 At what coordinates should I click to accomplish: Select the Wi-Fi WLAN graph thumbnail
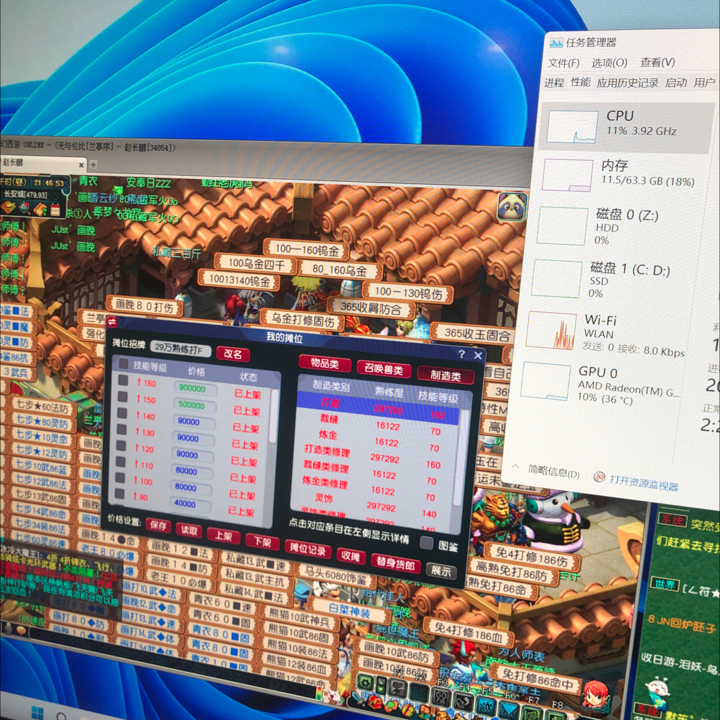pyautogui.click(x=551, y=331)
